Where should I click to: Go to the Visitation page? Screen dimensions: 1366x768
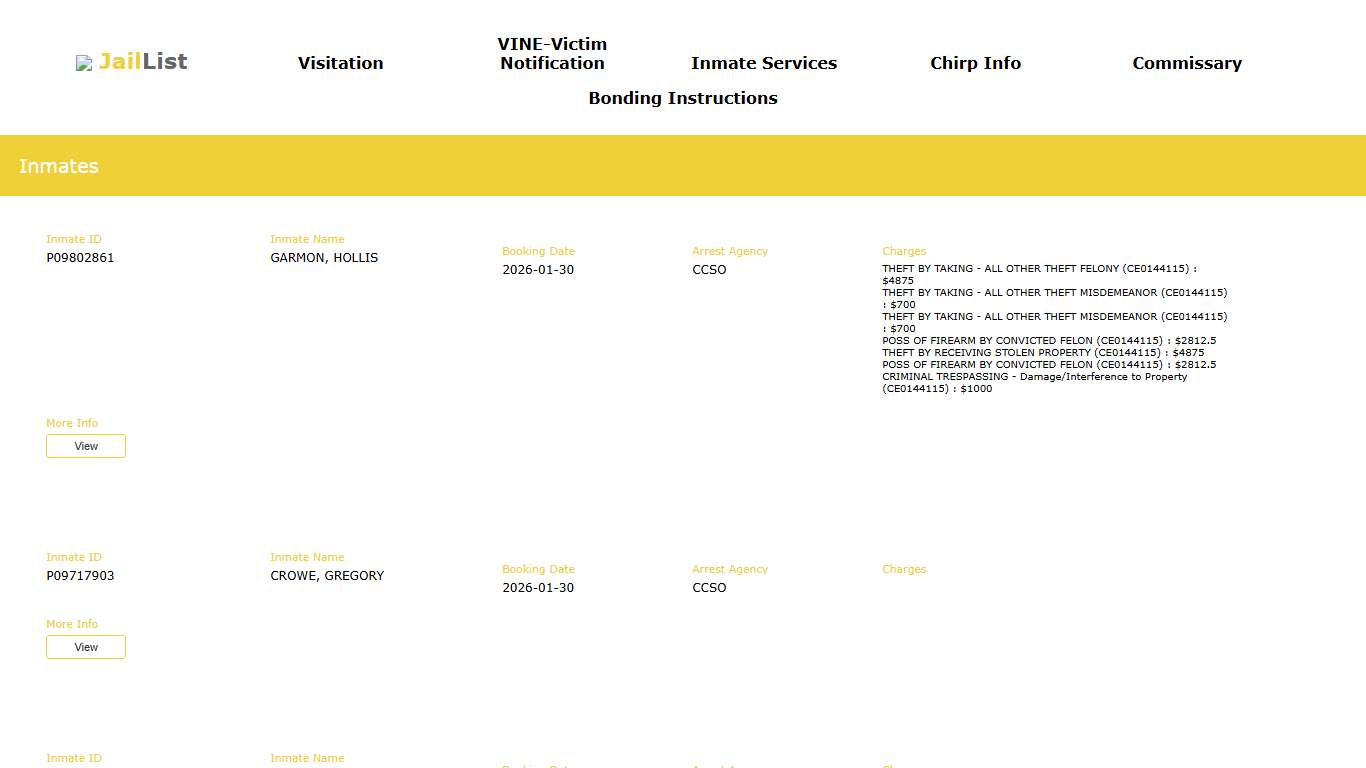click(x=340, y=63)
